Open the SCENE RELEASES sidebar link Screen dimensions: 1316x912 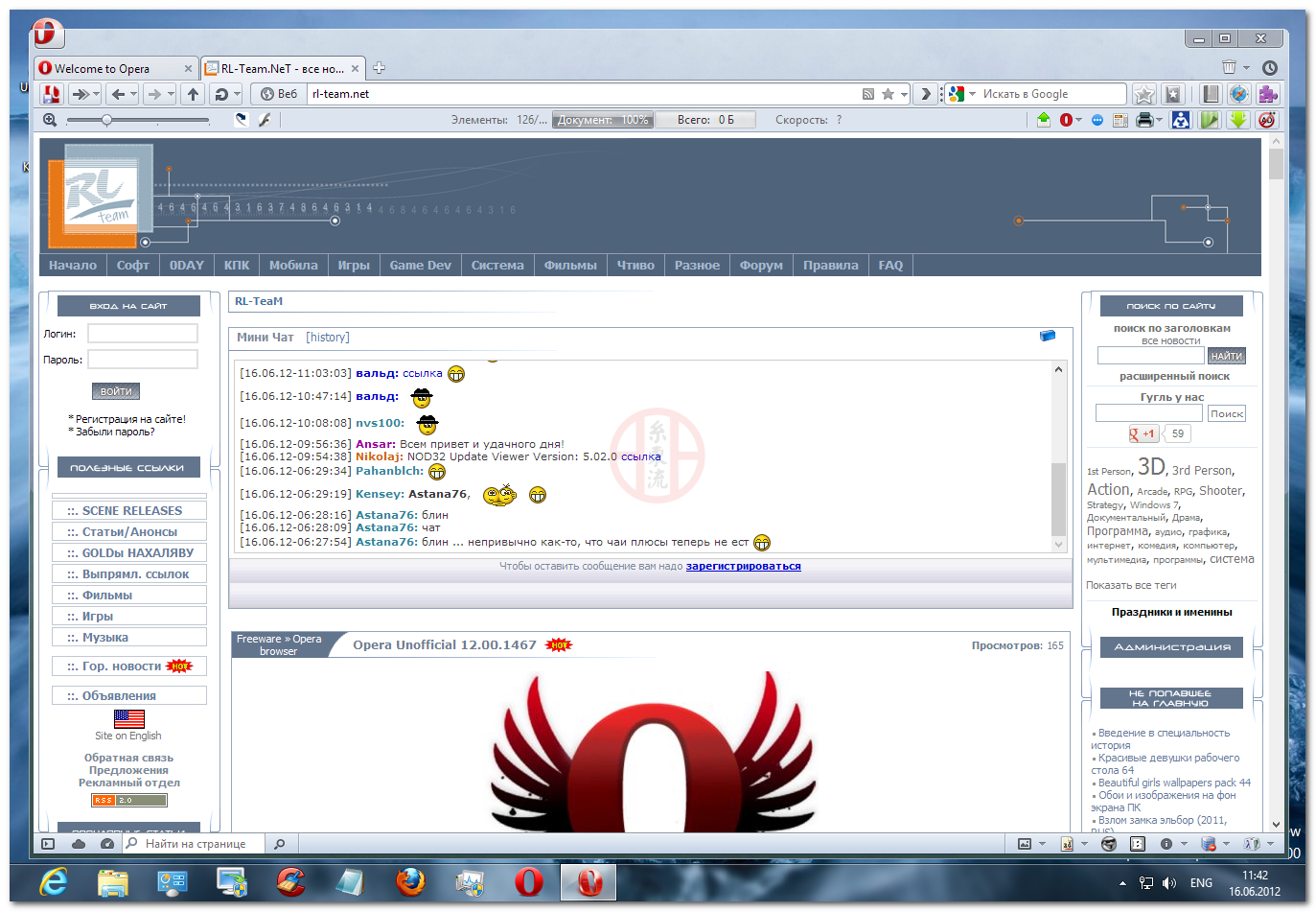point(129,511)
